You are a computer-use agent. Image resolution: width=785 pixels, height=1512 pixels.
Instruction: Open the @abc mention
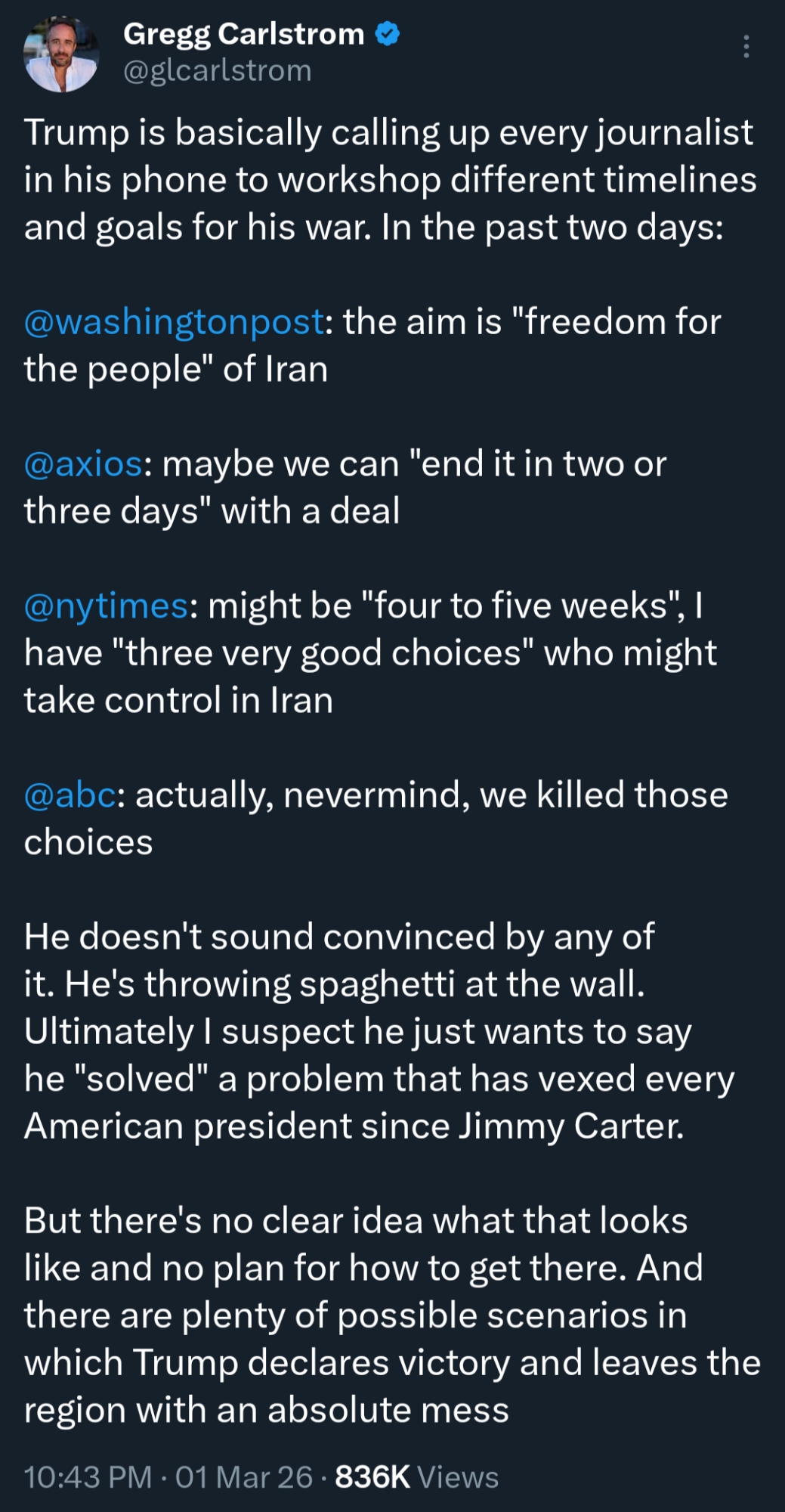70,795
